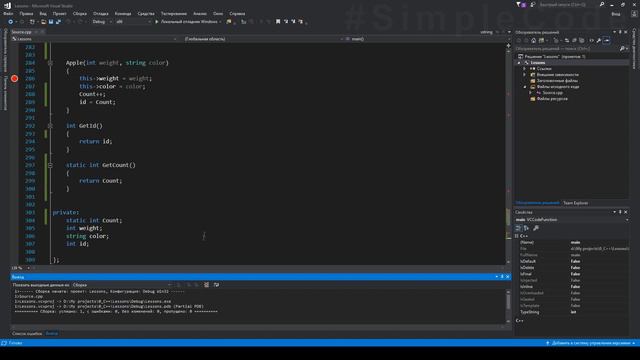Click the Open File folder icon
Image resolution: width=640 pixels, height=360 pixels.
[43, 22]
